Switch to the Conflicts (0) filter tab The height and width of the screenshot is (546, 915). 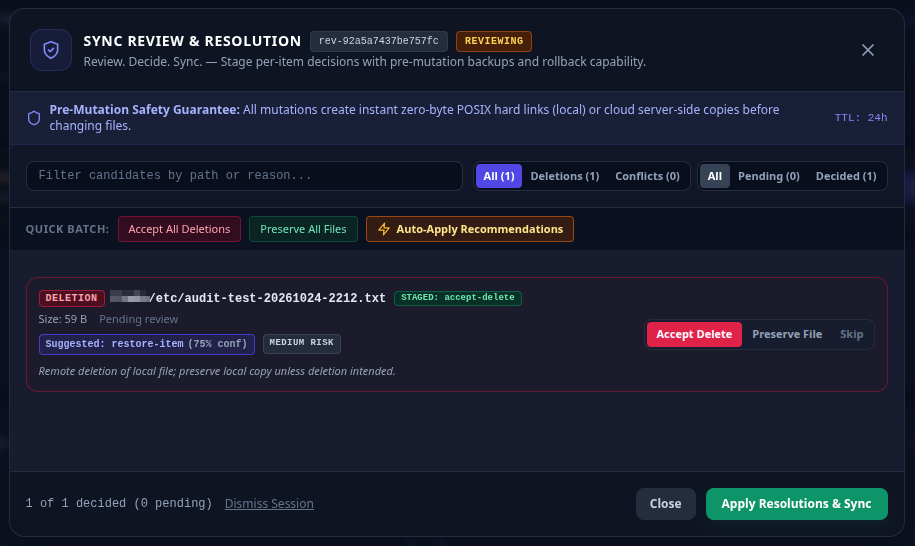647,176
